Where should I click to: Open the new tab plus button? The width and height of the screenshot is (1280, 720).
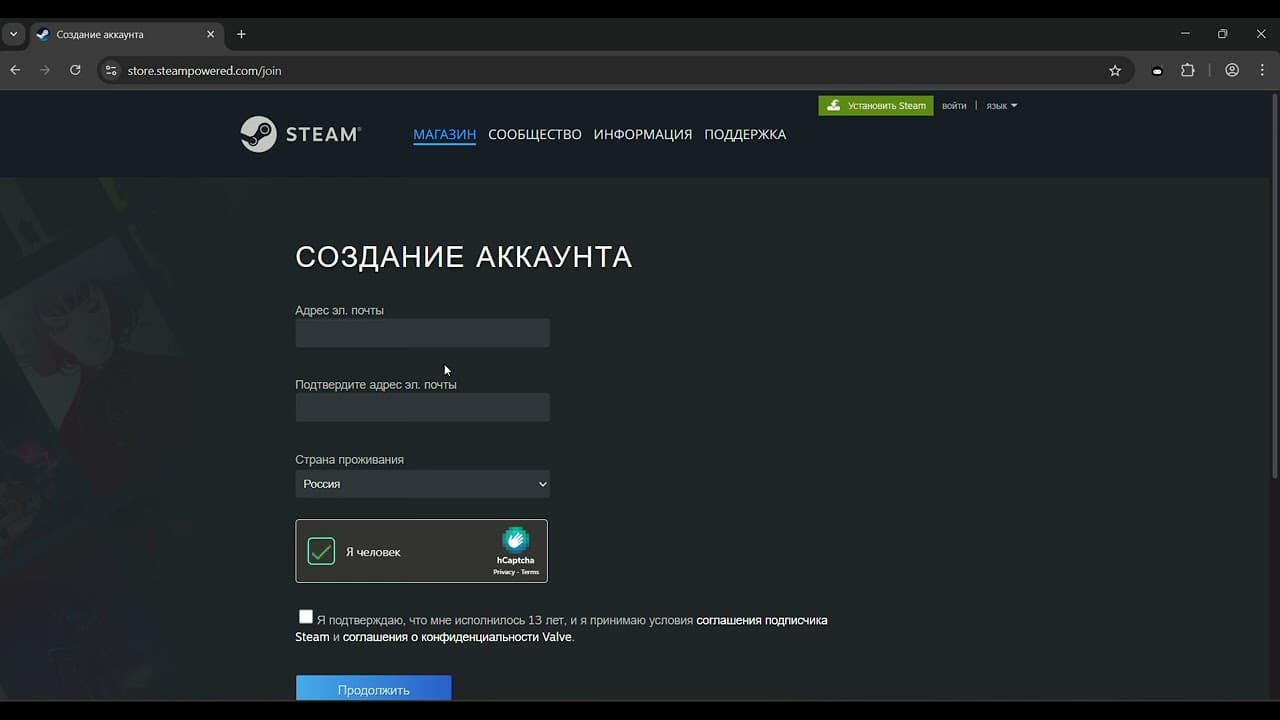tap(241, 34)
